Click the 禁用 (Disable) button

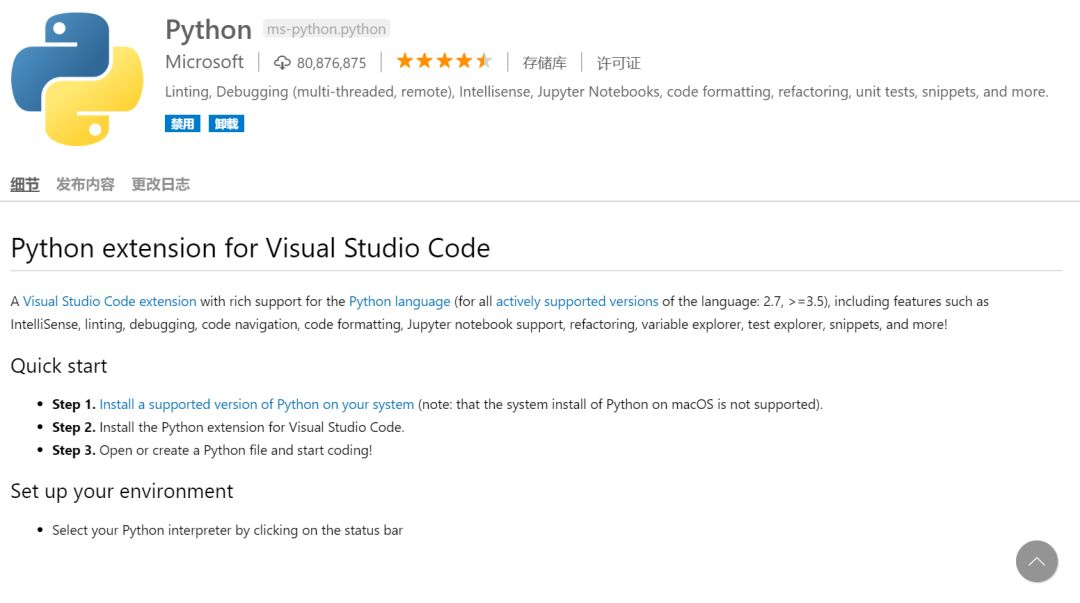click(x=182, y=124)
